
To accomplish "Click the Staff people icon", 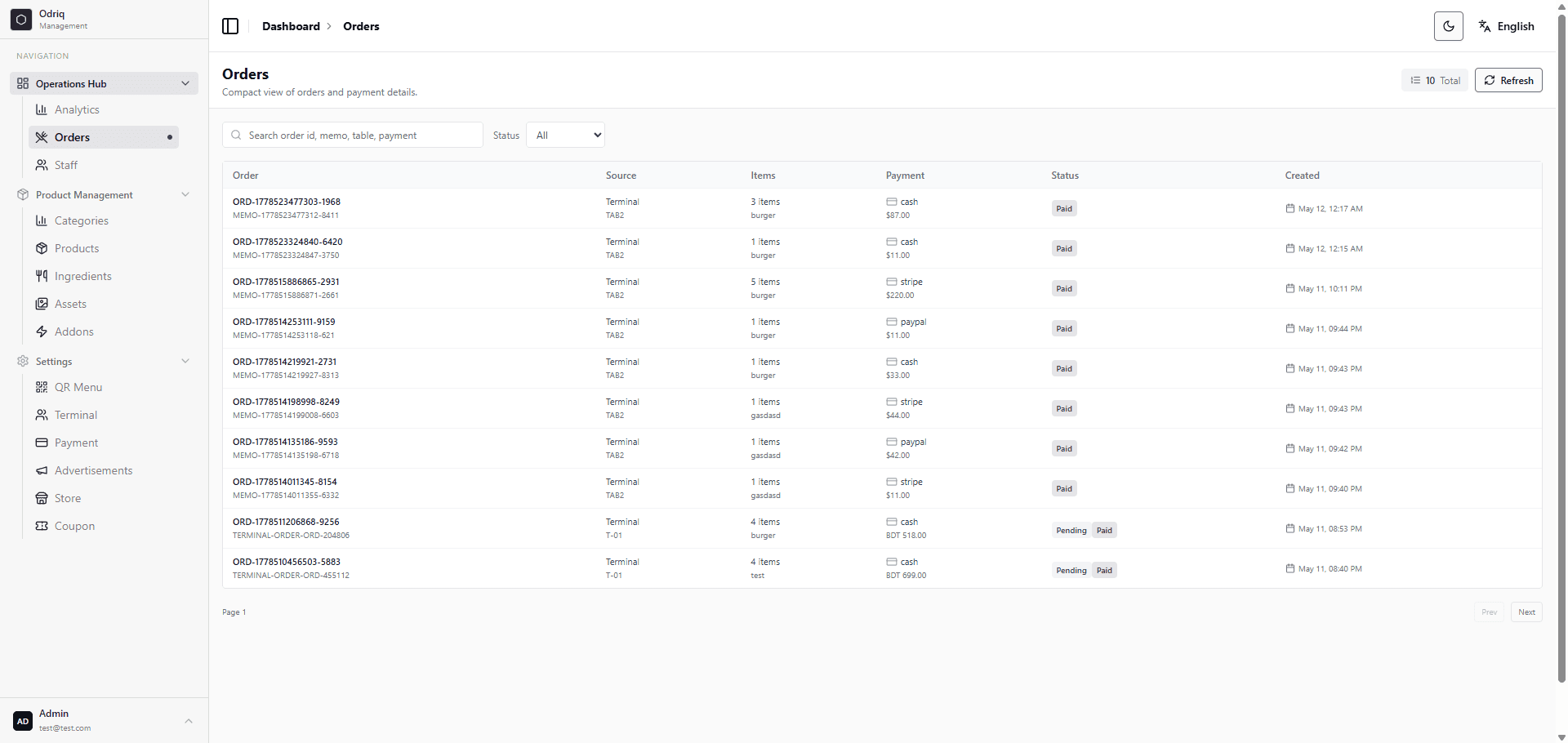I will tap(42, 165).
